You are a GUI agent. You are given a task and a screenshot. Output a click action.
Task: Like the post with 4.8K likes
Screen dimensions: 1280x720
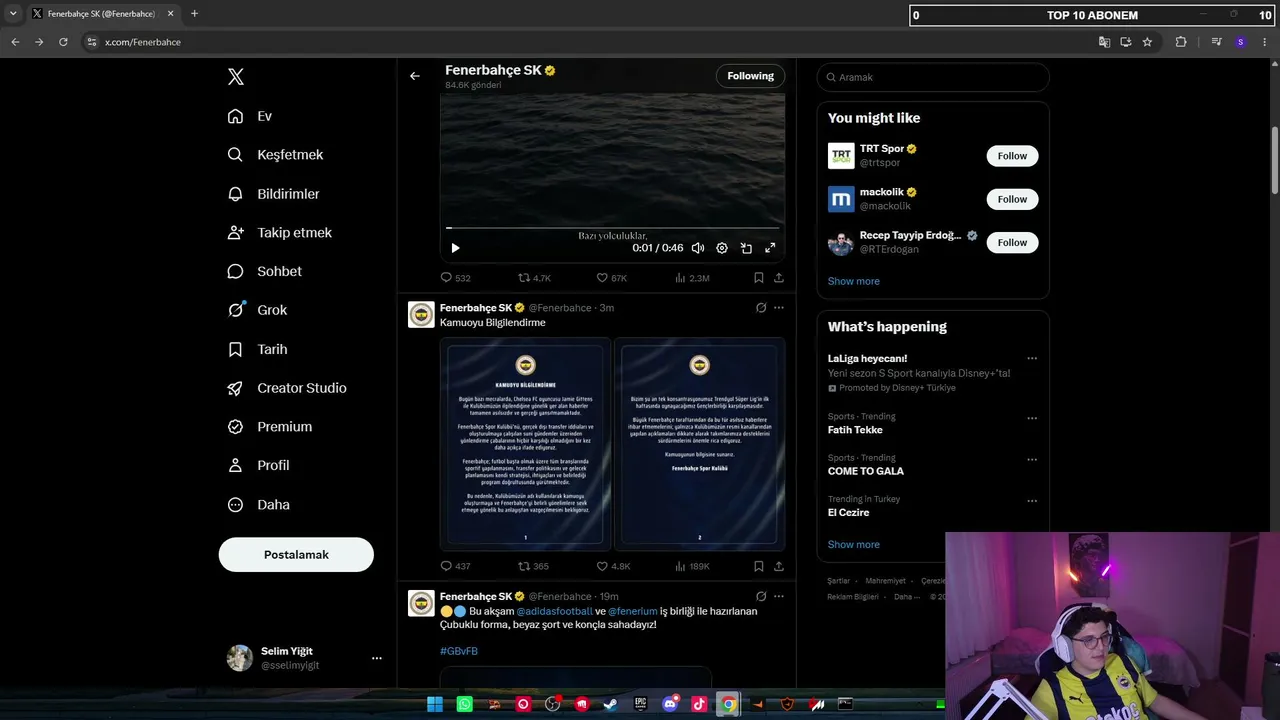[613, 566]
